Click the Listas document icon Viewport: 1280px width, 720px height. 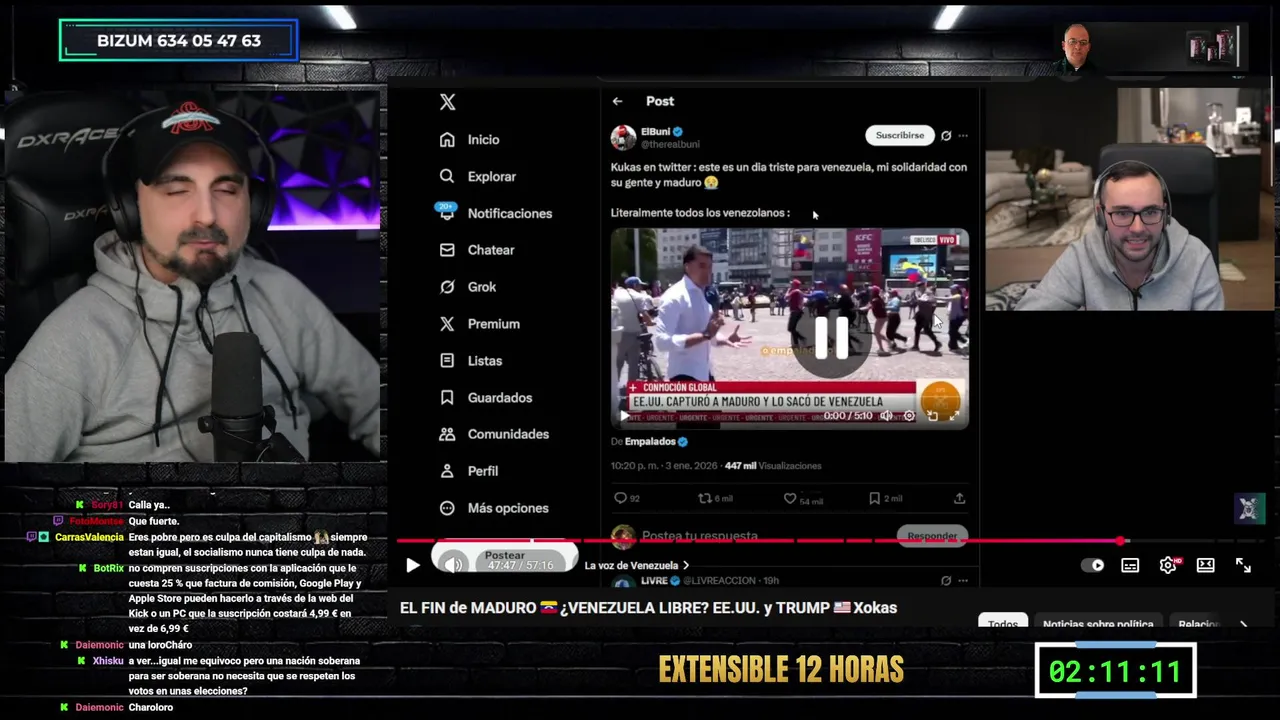447,361
